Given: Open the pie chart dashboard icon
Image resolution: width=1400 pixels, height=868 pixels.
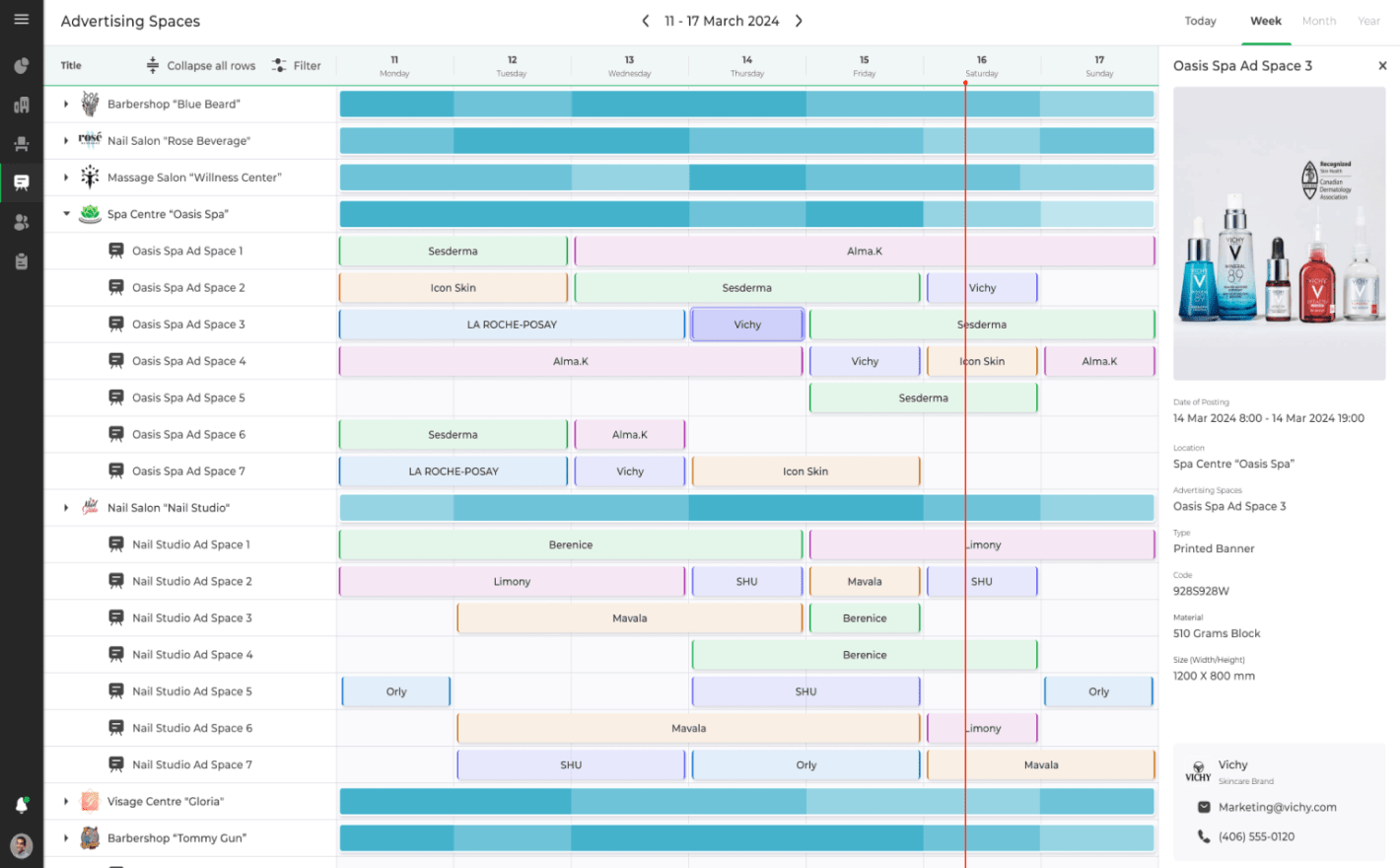Looking at the screenshot, I should pos(21,66).
